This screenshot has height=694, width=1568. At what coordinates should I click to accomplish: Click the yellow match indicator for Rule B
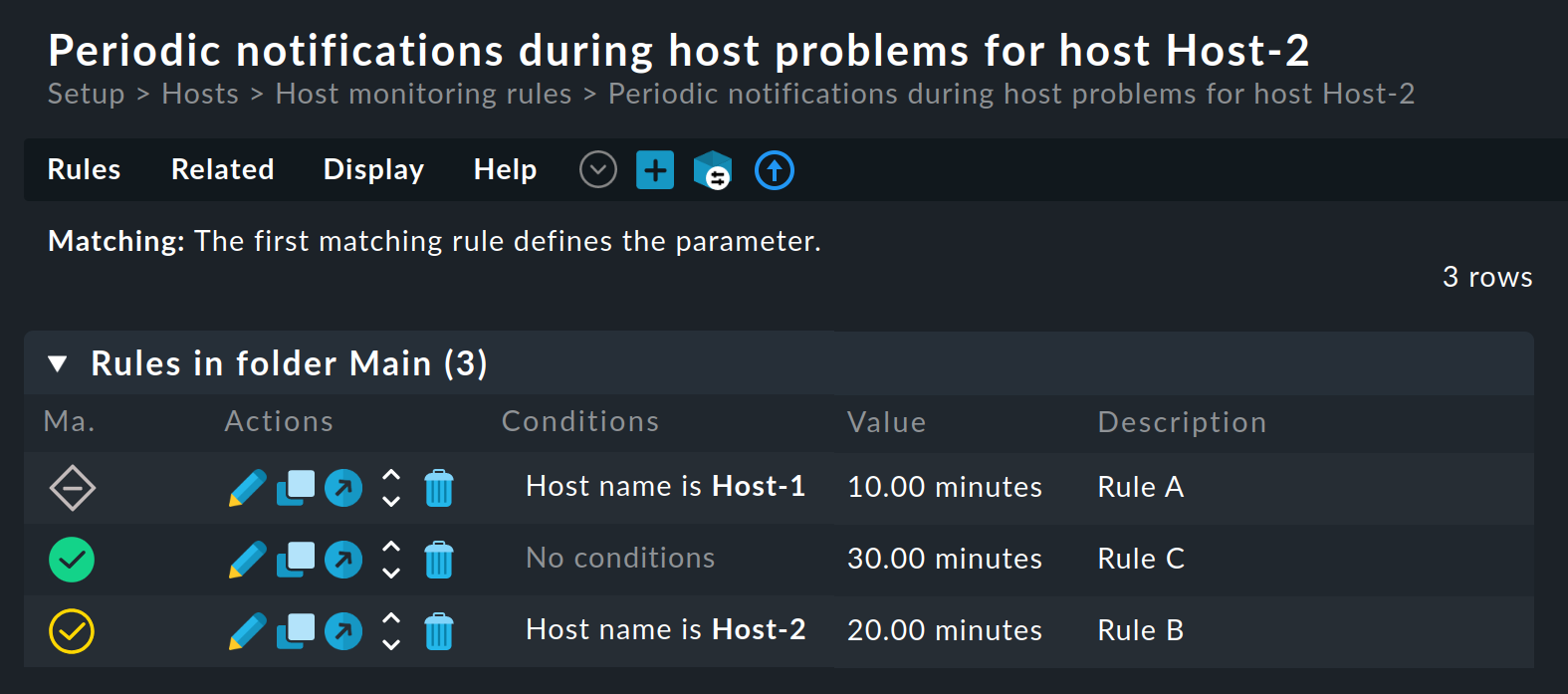pyautogui.click(x=71, y=631)
